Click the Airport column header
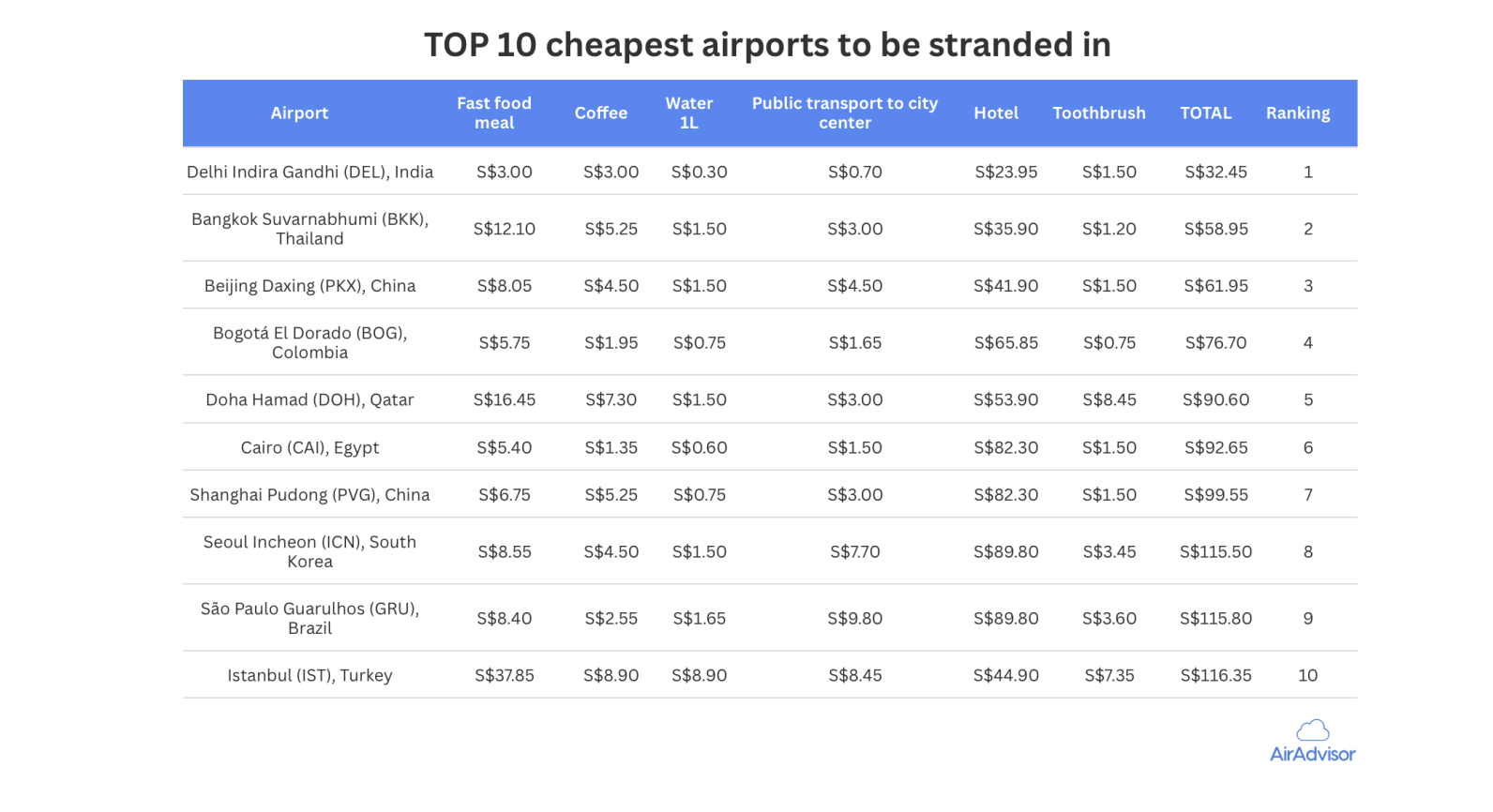 click(x=299, y=113)
